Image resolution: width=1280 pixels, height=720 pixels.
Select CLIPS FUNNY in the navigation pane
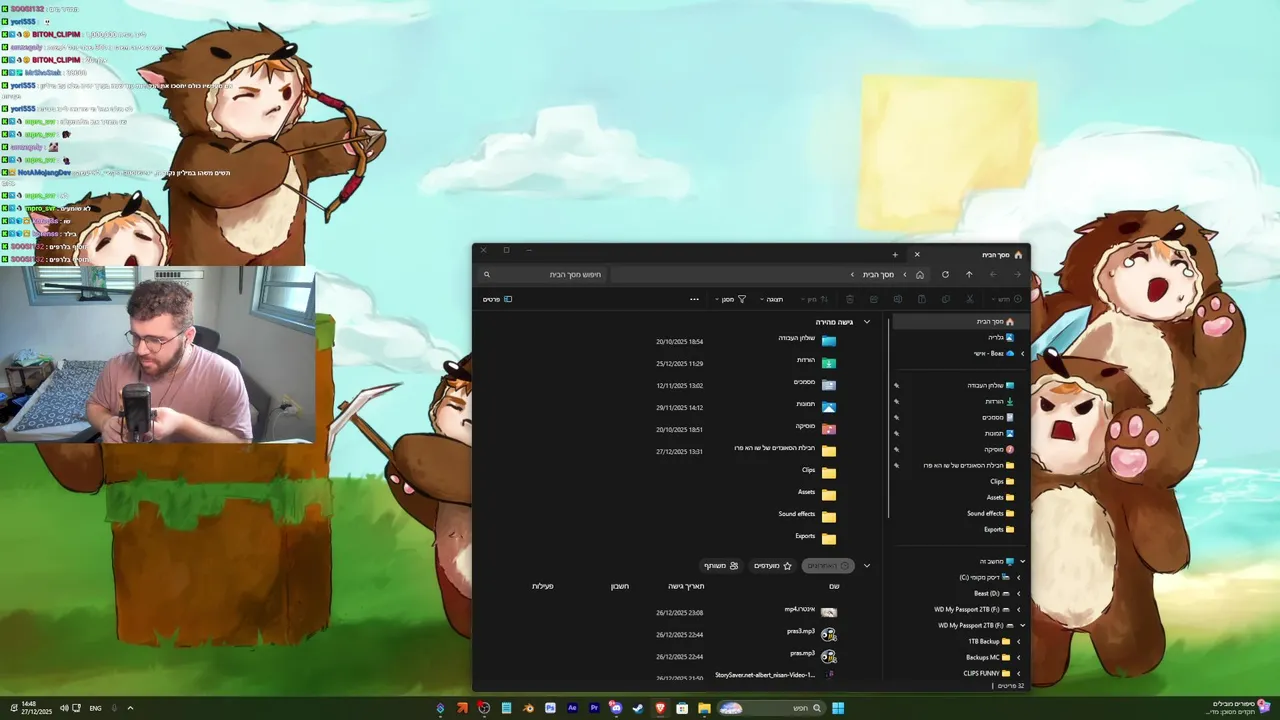click(987, 673)
